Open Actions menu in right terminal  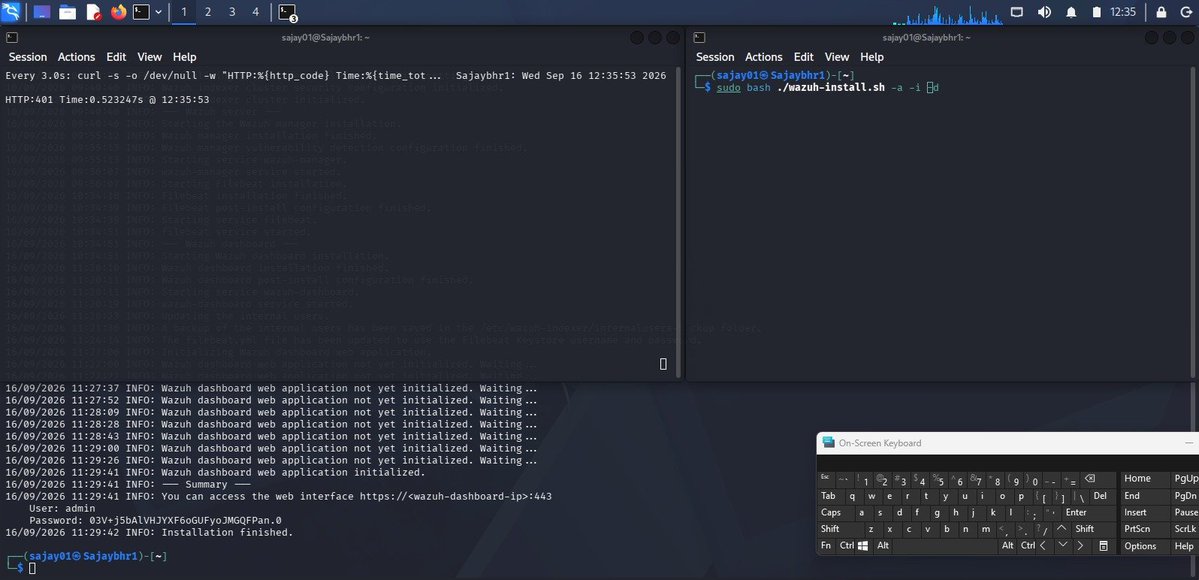tap(764, 57)
